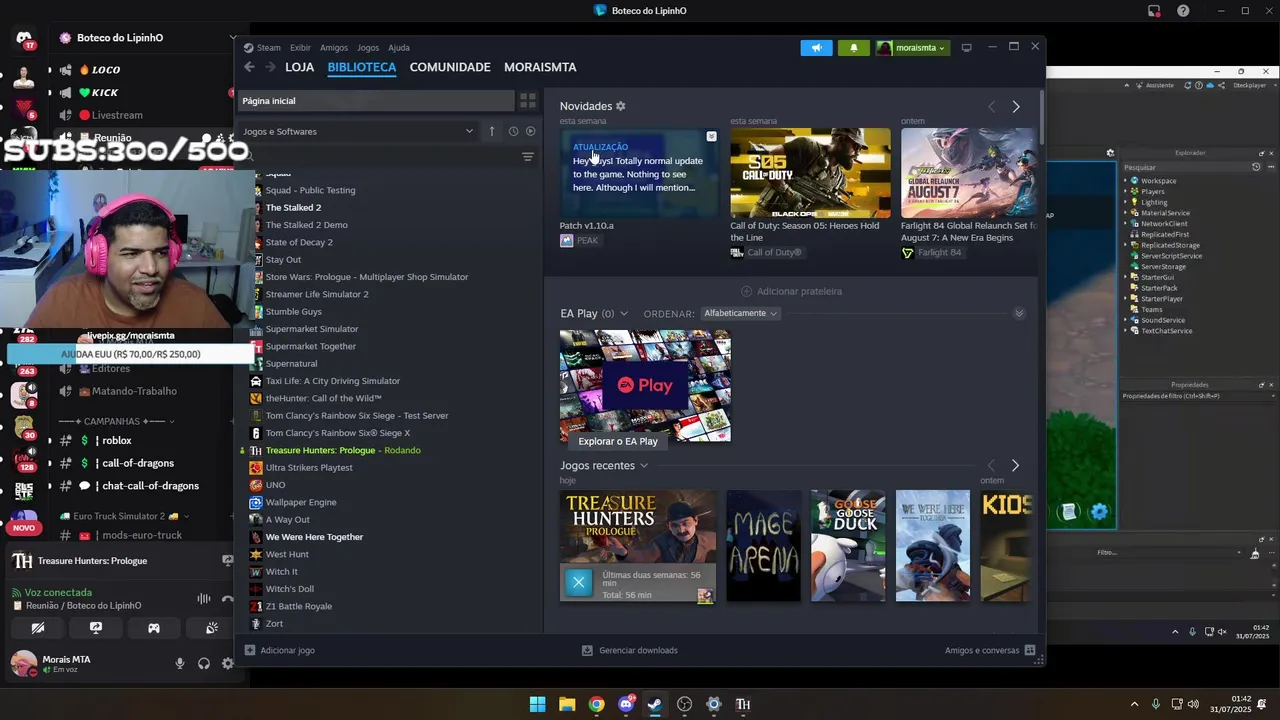Go back with Steam's left arrow
Image resolution: width=1280 pixels, height=720 pixels.
(x=249, y=67)
